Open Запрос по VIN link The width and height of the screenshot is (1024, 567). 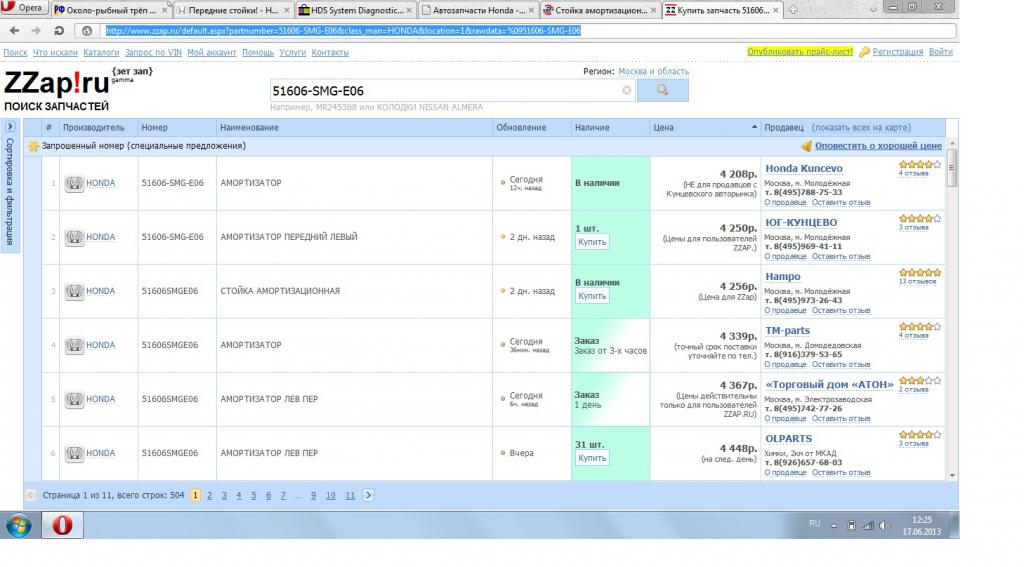[x=153, y=52]
